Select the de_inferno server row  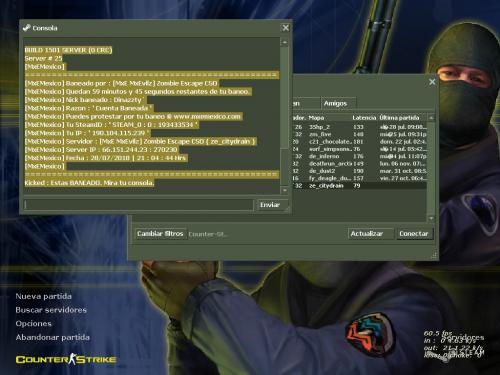coord(360,156)
